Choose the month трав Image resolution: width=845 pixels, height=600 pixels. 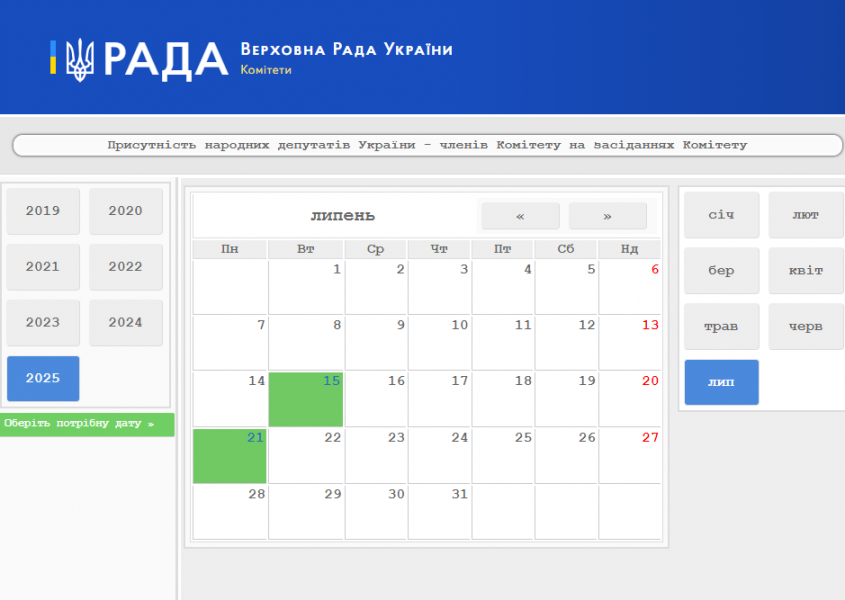click(722, 327)
